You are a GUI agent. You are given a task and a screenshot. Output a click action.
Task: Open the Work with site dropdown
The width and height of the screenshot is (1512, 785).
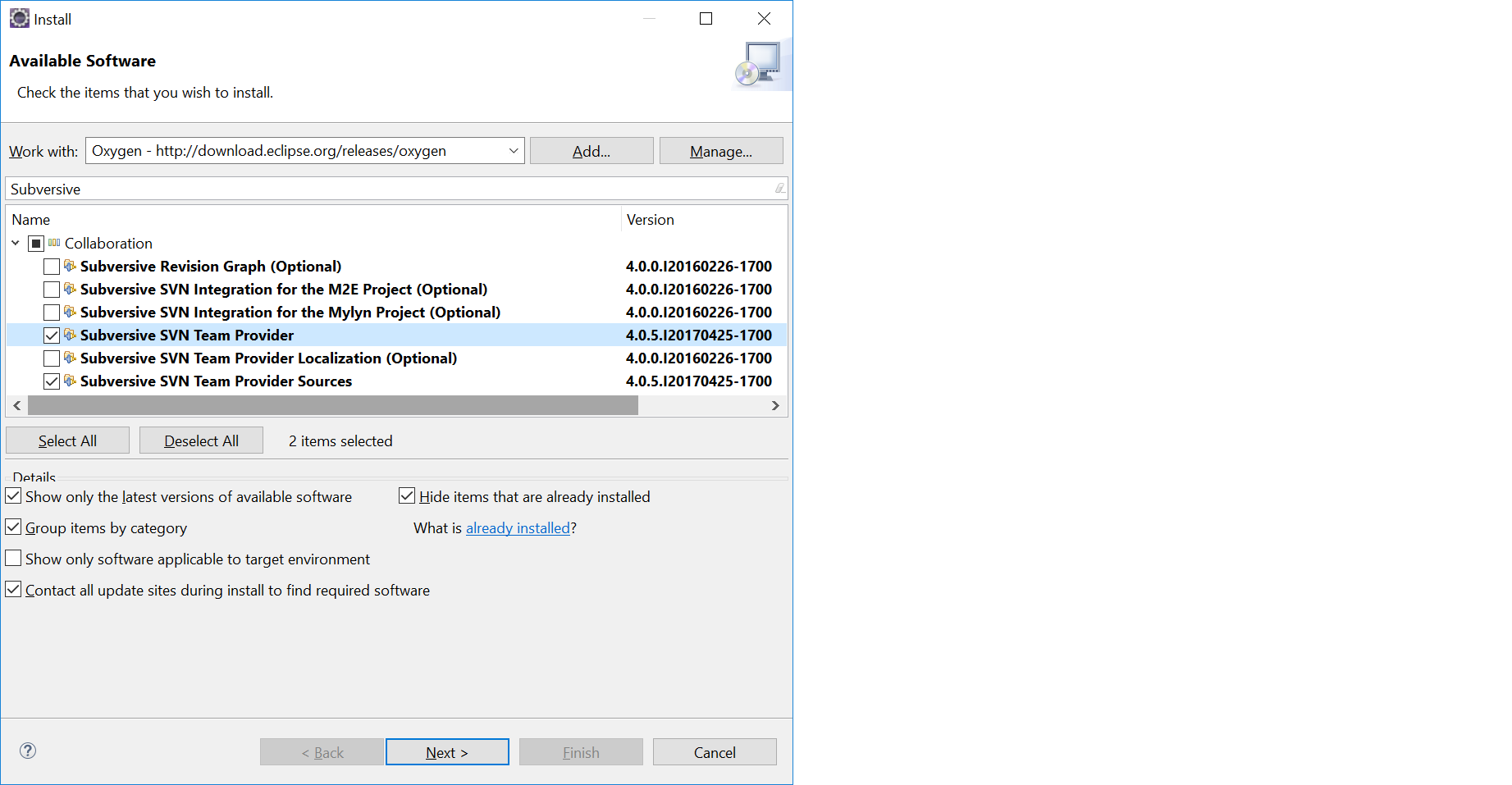514,151
